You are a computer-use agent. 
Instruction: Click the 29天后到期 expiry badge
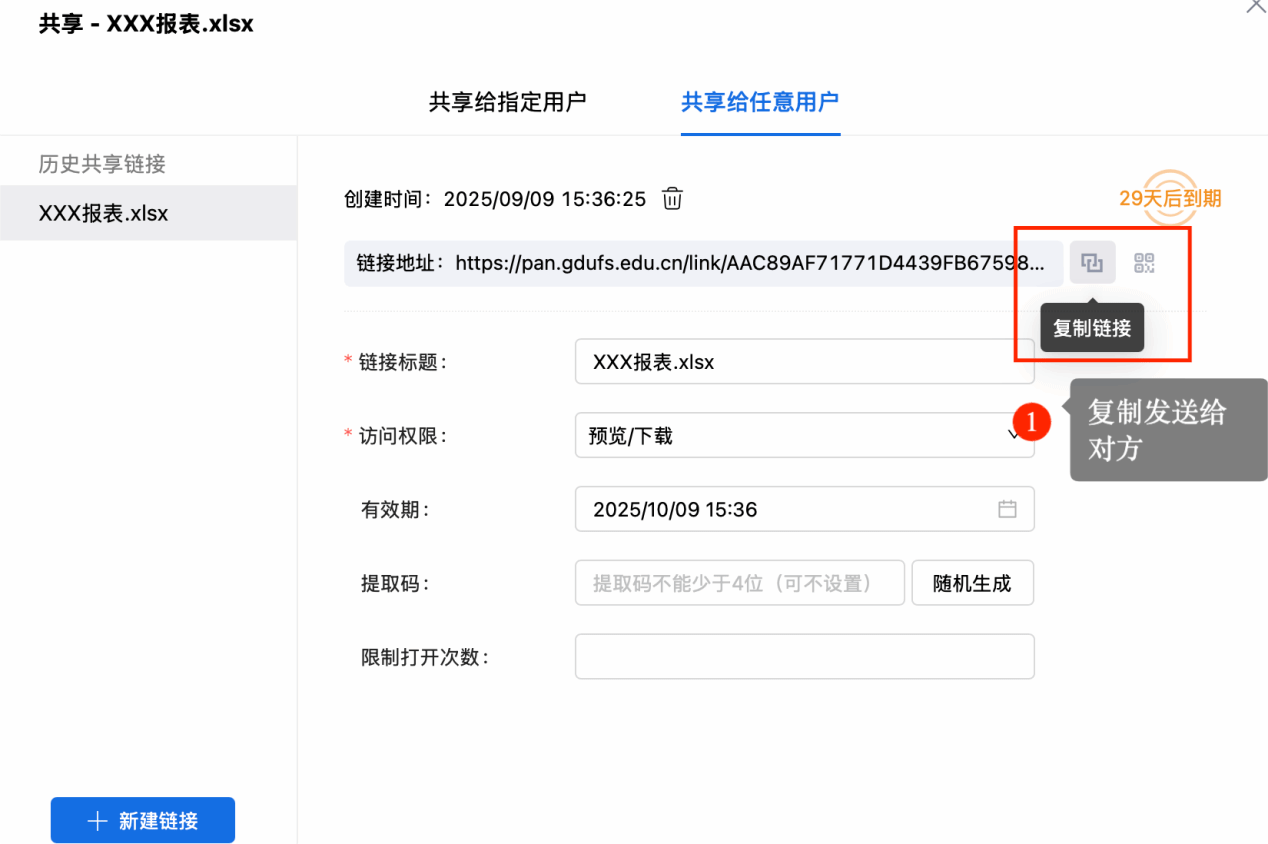(1170, 199)
